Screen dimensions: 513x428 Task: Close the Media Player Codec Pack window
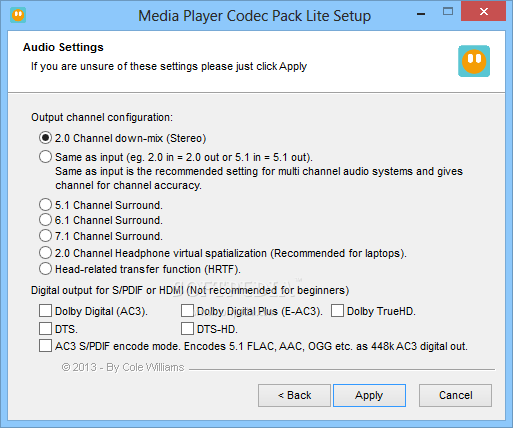[484, 12]
